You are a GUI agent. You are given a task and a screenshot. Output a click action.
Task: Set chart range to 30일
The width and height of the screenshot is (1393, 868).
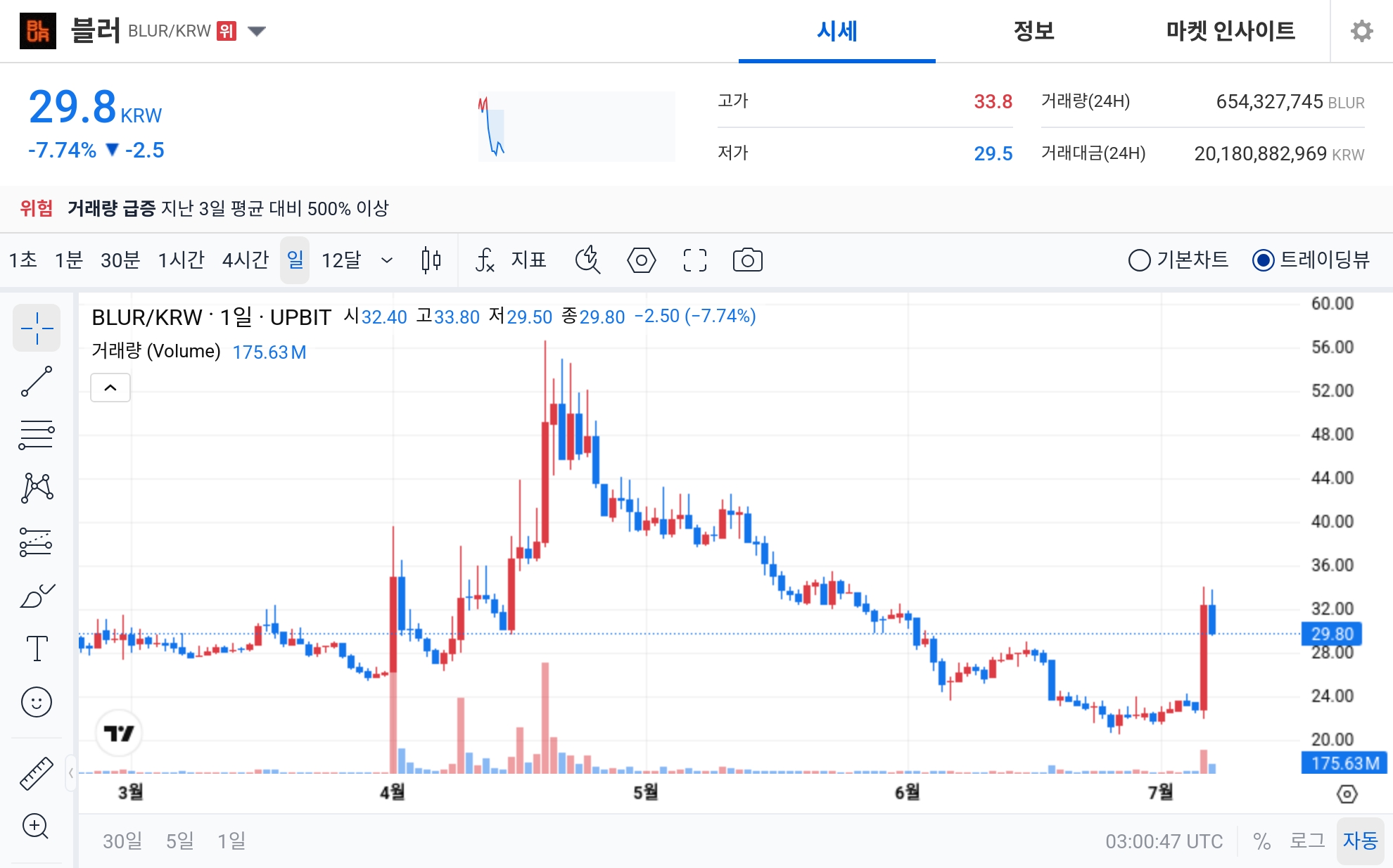[x=122, y=841]
